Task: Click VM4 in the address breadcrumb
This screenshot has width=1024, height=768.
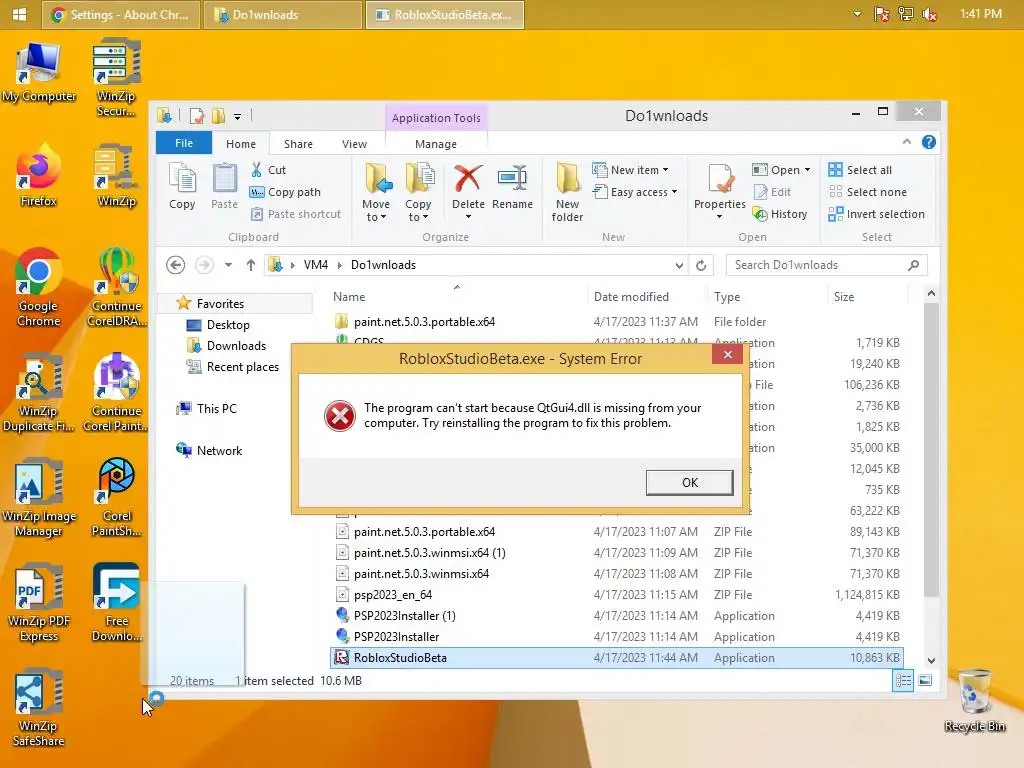Action: (x=315, y=265)
